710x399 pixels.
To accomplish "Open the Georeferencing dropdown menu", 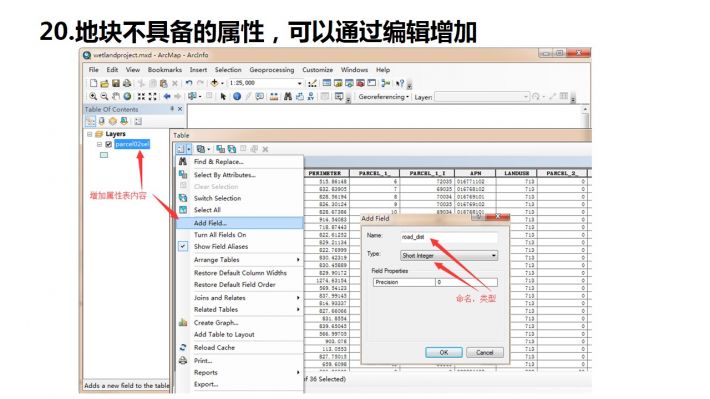I will 384,97.
